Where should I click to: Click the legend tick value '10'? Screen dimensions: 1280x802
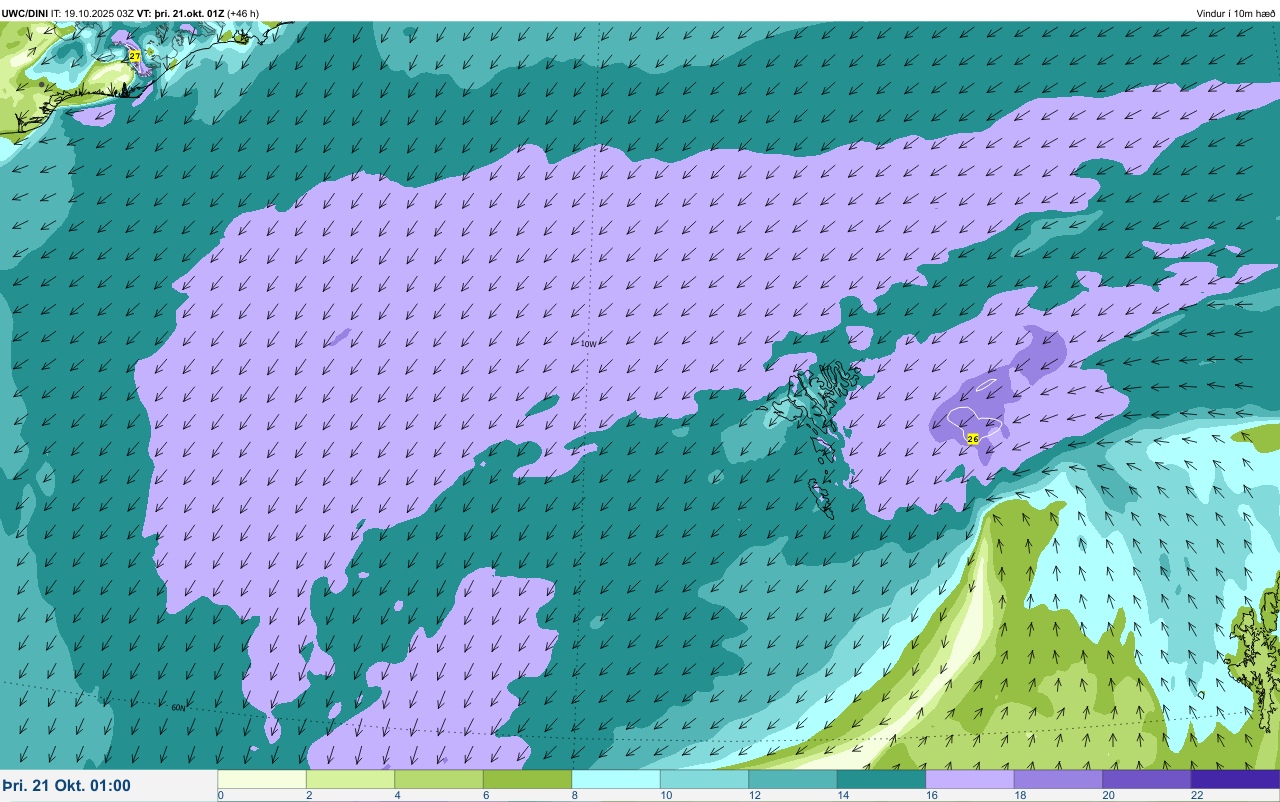tap(665, 795)
